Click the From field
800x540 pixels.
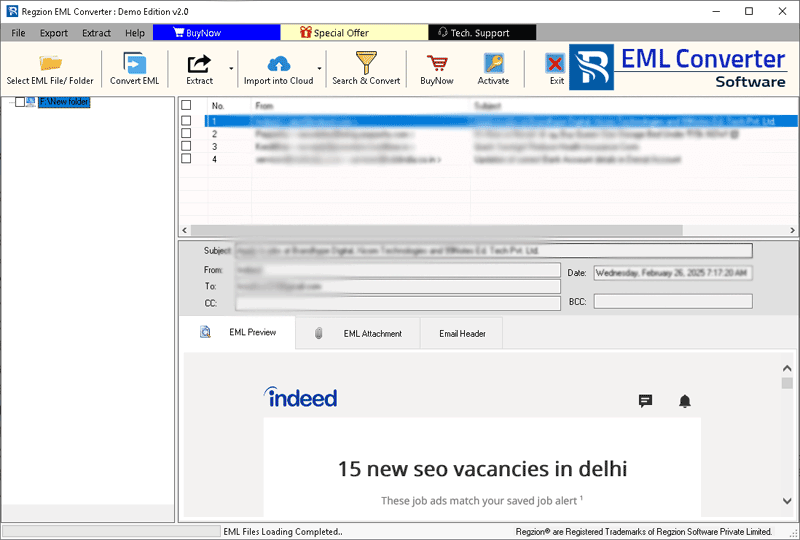tap(398, 269)
